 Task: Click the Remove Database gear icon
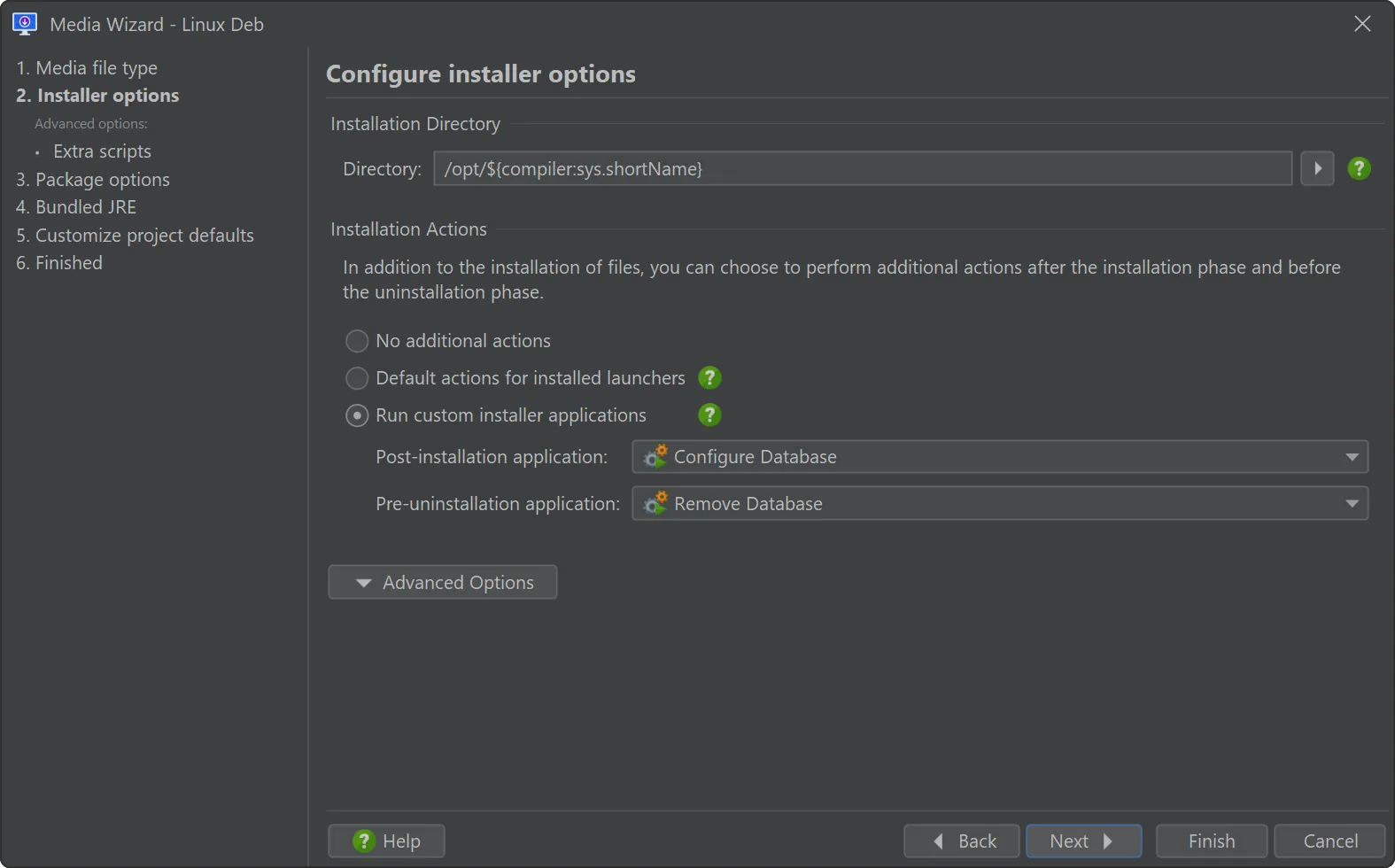click(655, 504)
